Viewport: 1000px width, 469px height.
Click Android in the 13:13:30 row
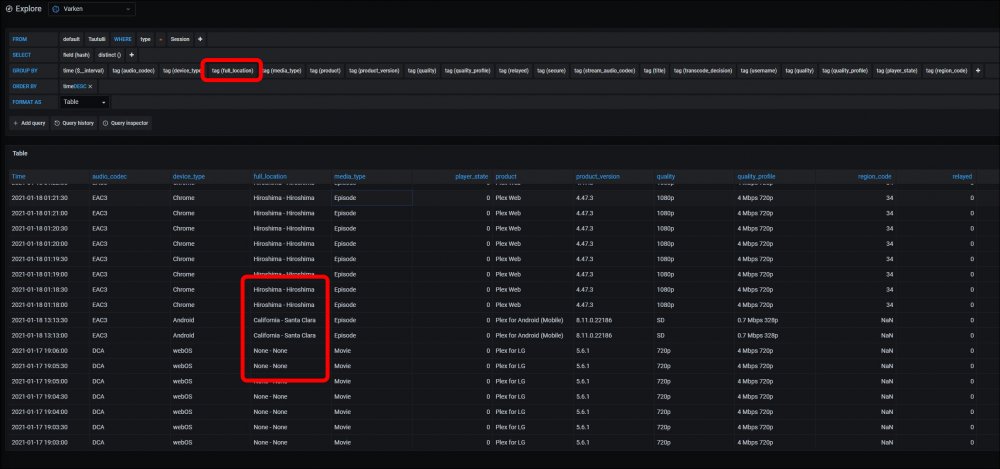pyautogui.click(x=183, y=320)
